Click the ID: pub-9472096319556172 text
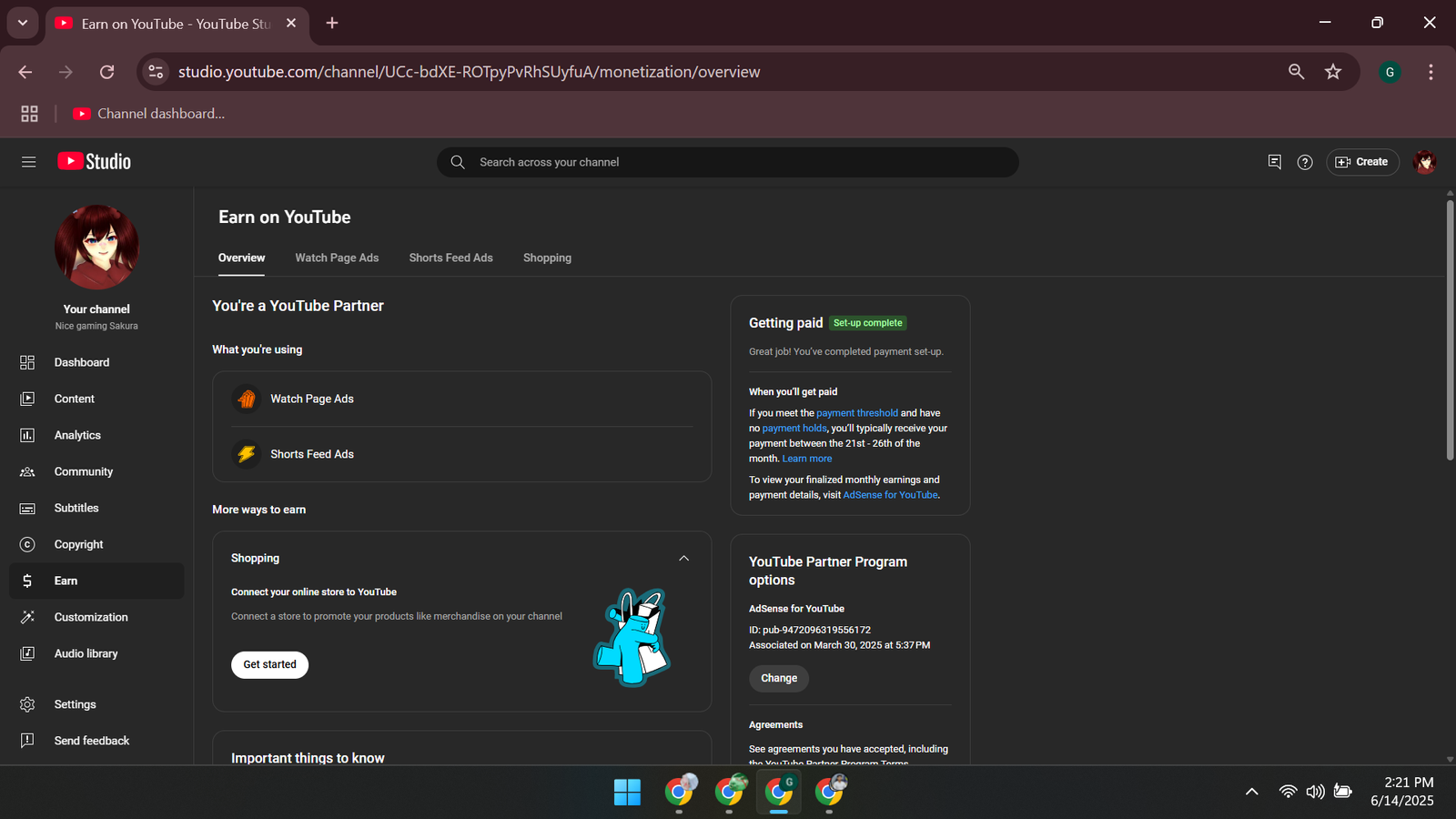1456x819 pixels. click(x=810, y=630)
